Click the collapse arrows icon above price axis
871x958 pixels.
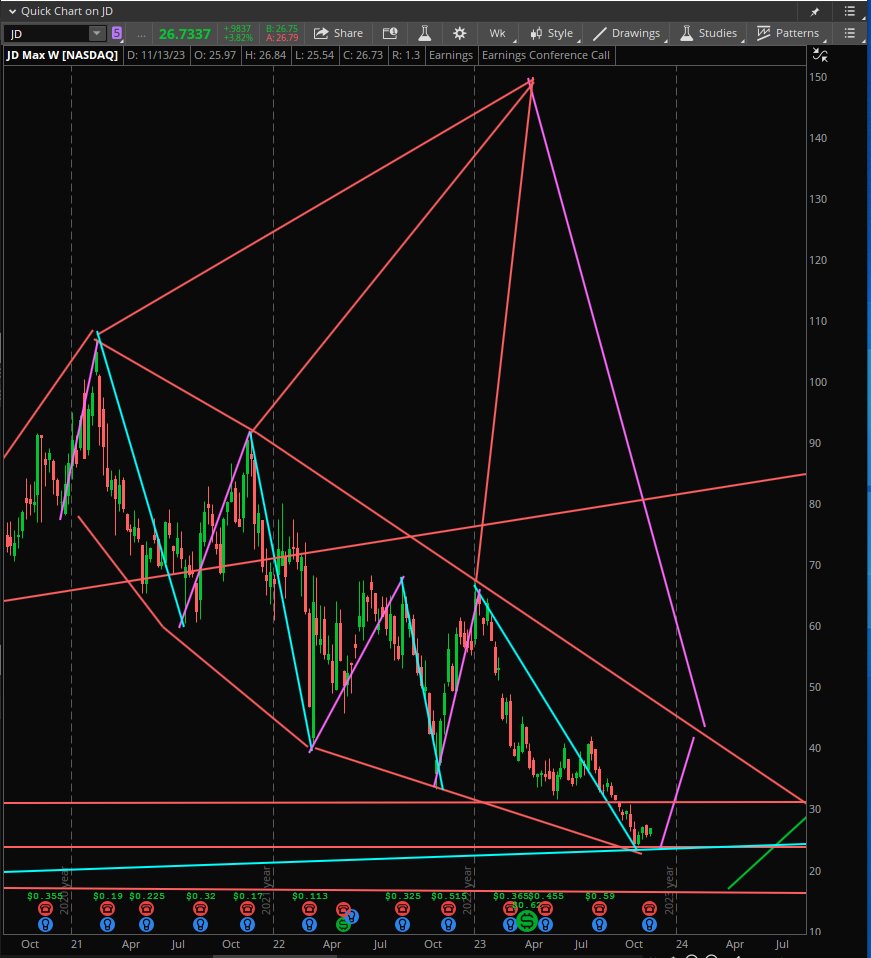point(820,56)
